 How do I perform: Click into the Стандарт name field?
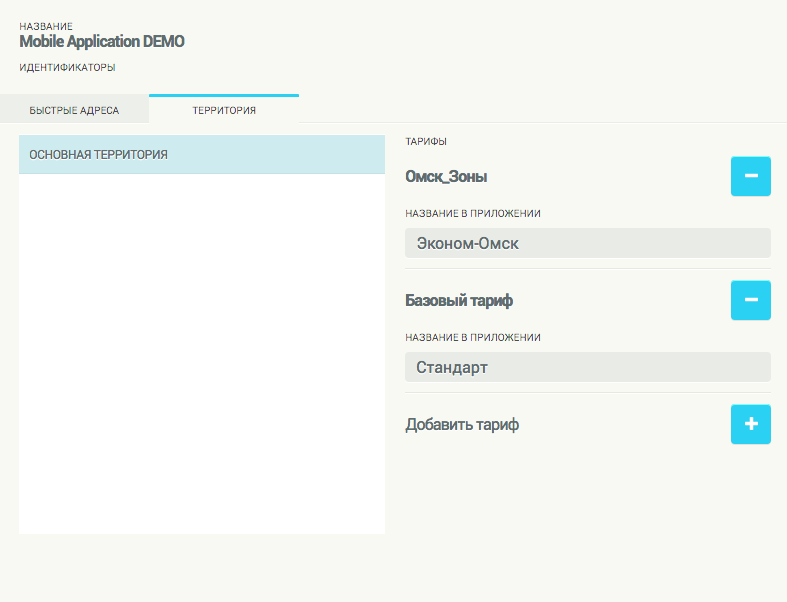(x=587, y=367)
